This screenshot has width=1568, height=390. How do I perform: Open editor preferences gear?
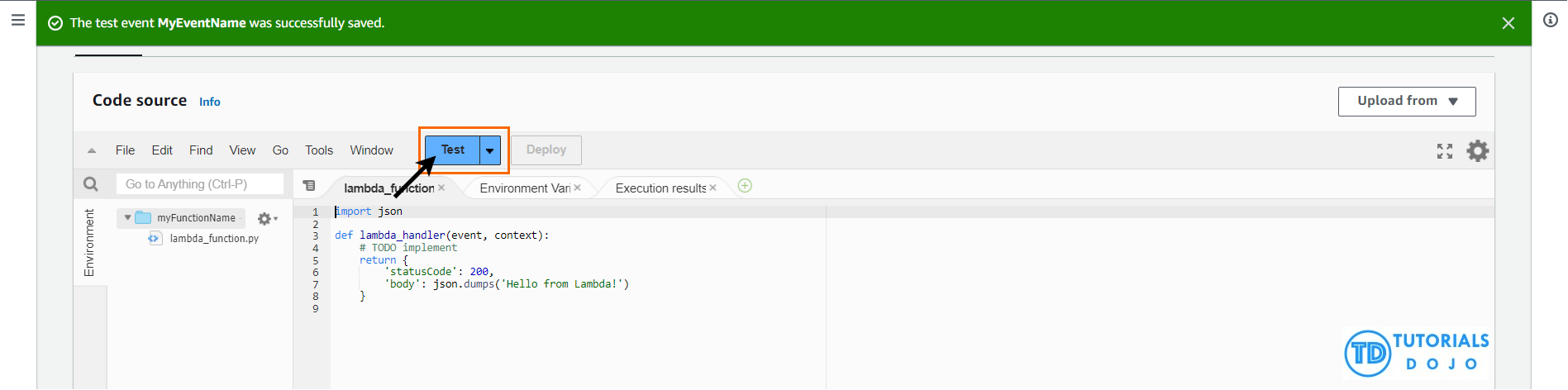pos(1477,150)
